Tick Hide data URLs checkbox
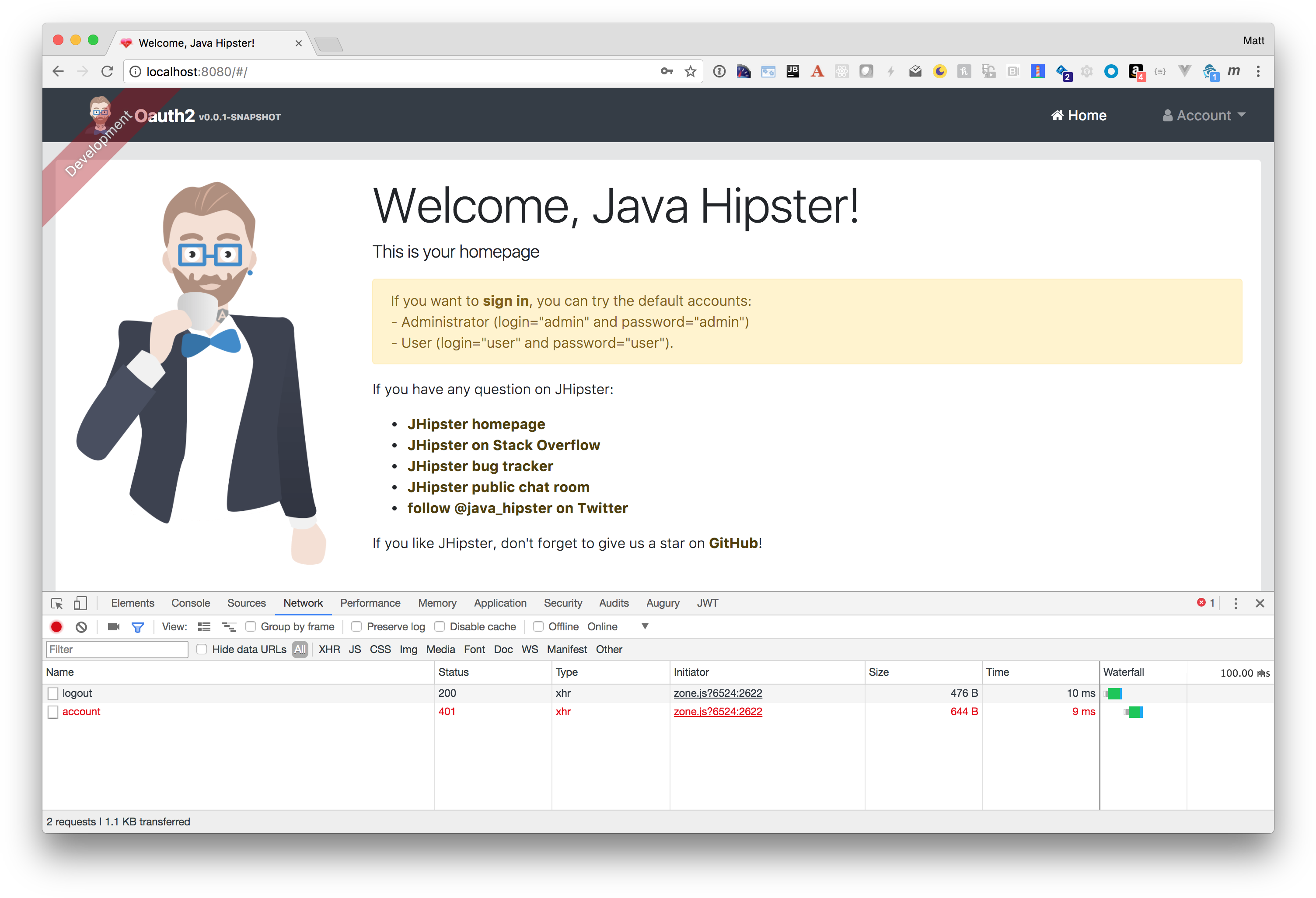This screenshot has height=898, width=1316. 202,650
